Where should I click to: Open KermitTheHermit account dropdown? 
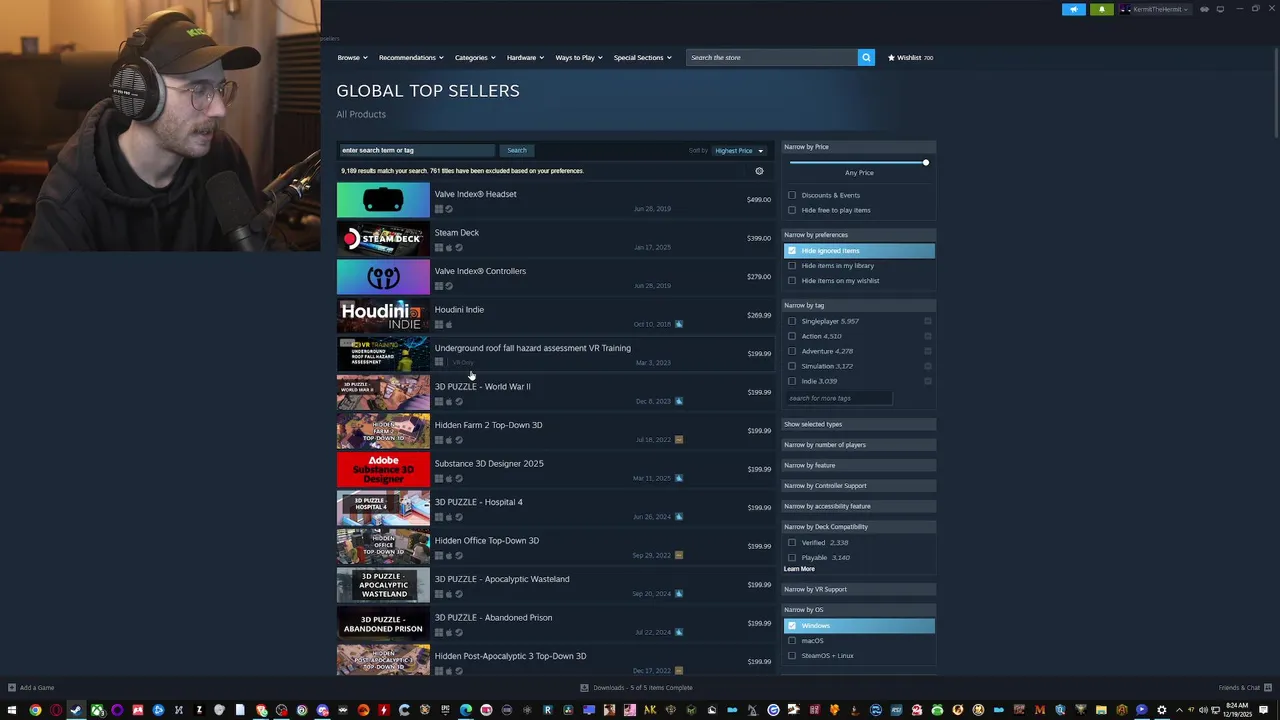click(1157, 9)
